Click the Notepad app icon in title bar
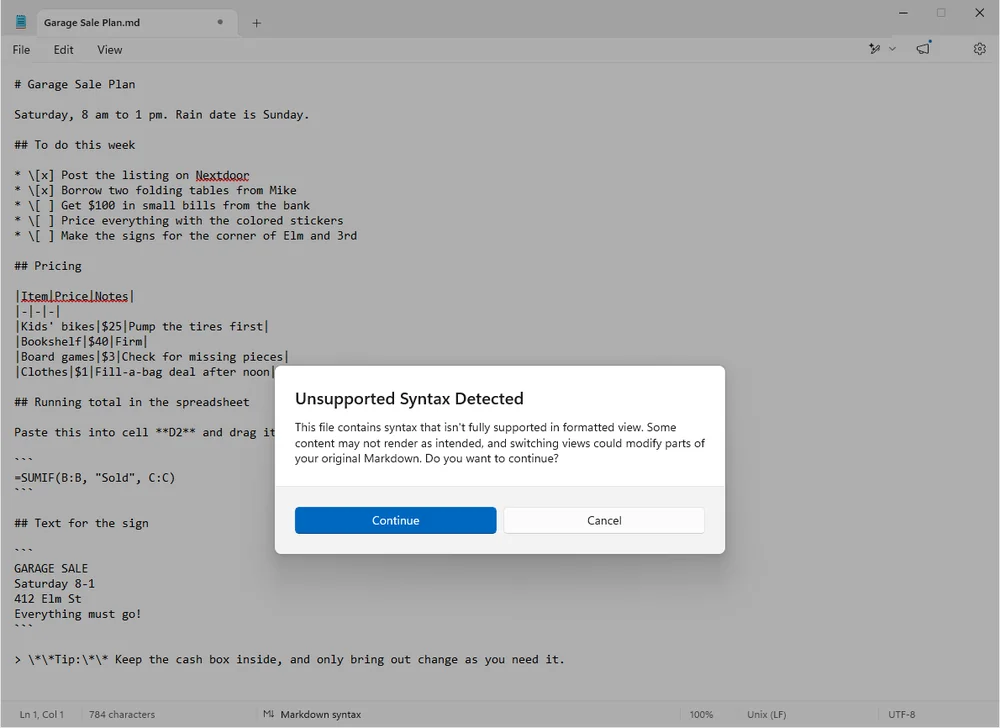 tap(21, 22)
